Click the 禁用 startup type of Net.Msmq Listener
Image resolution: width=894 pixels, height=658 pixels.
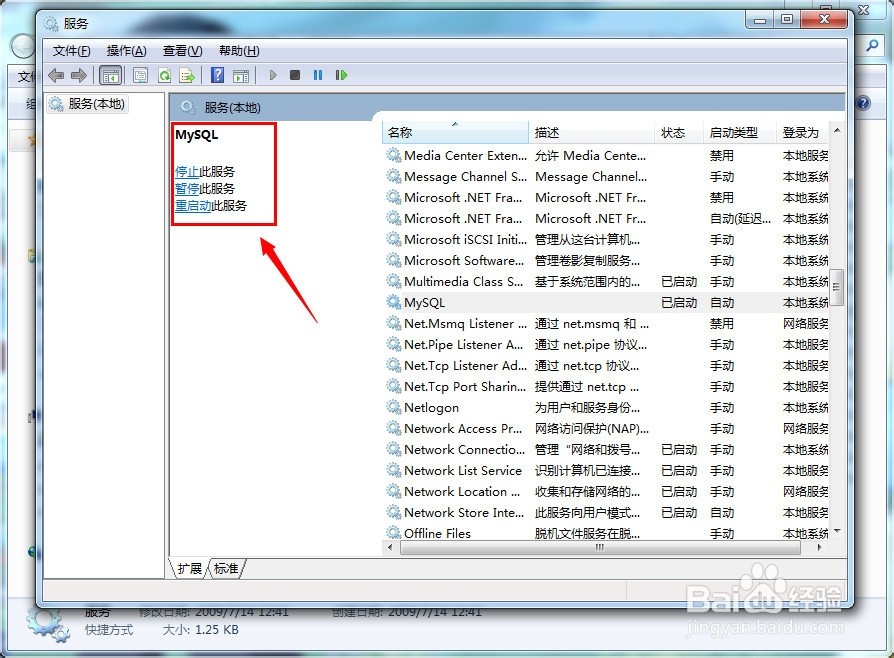point(722,324)
